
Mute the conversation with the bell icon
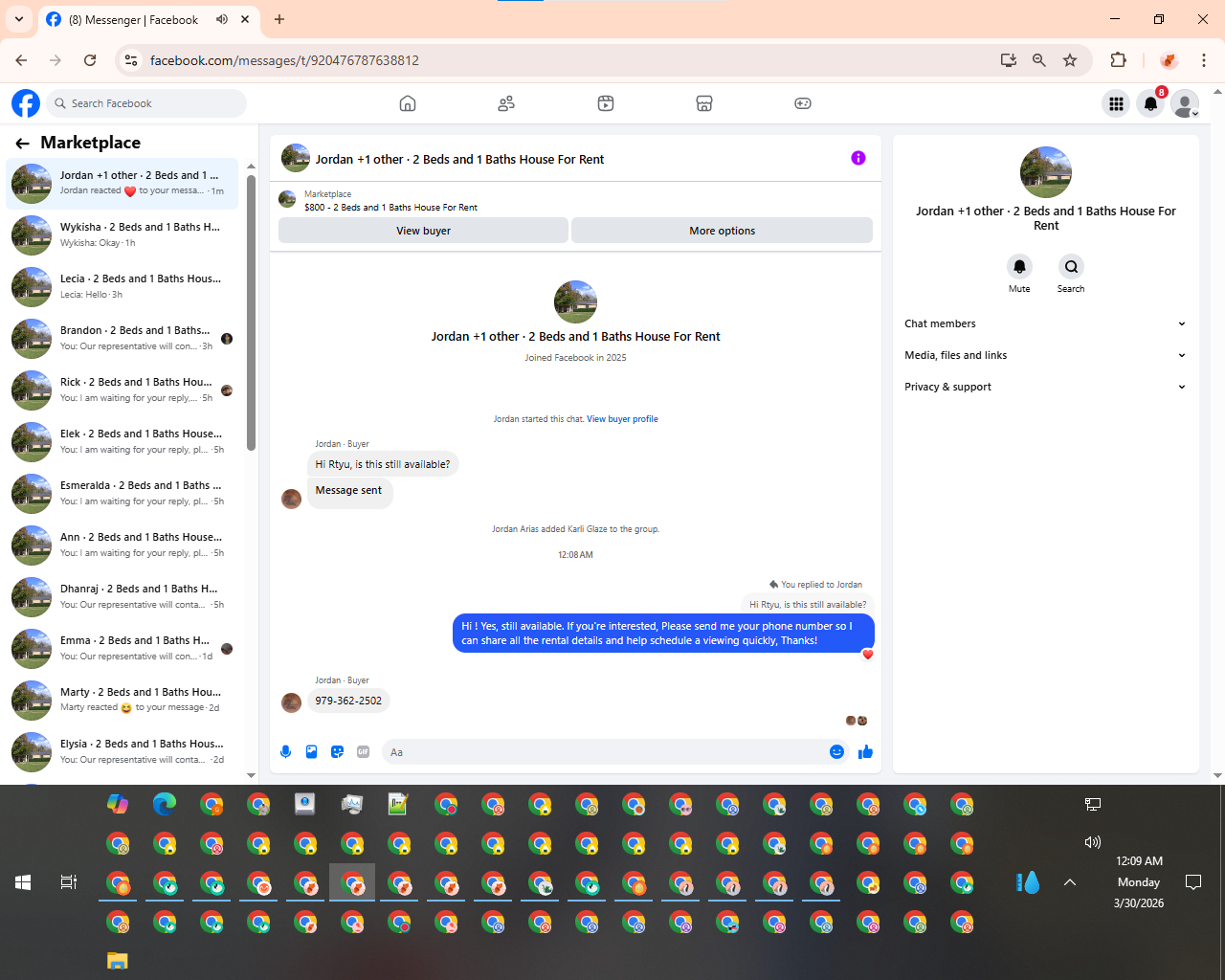click(x=1019, y=266)
